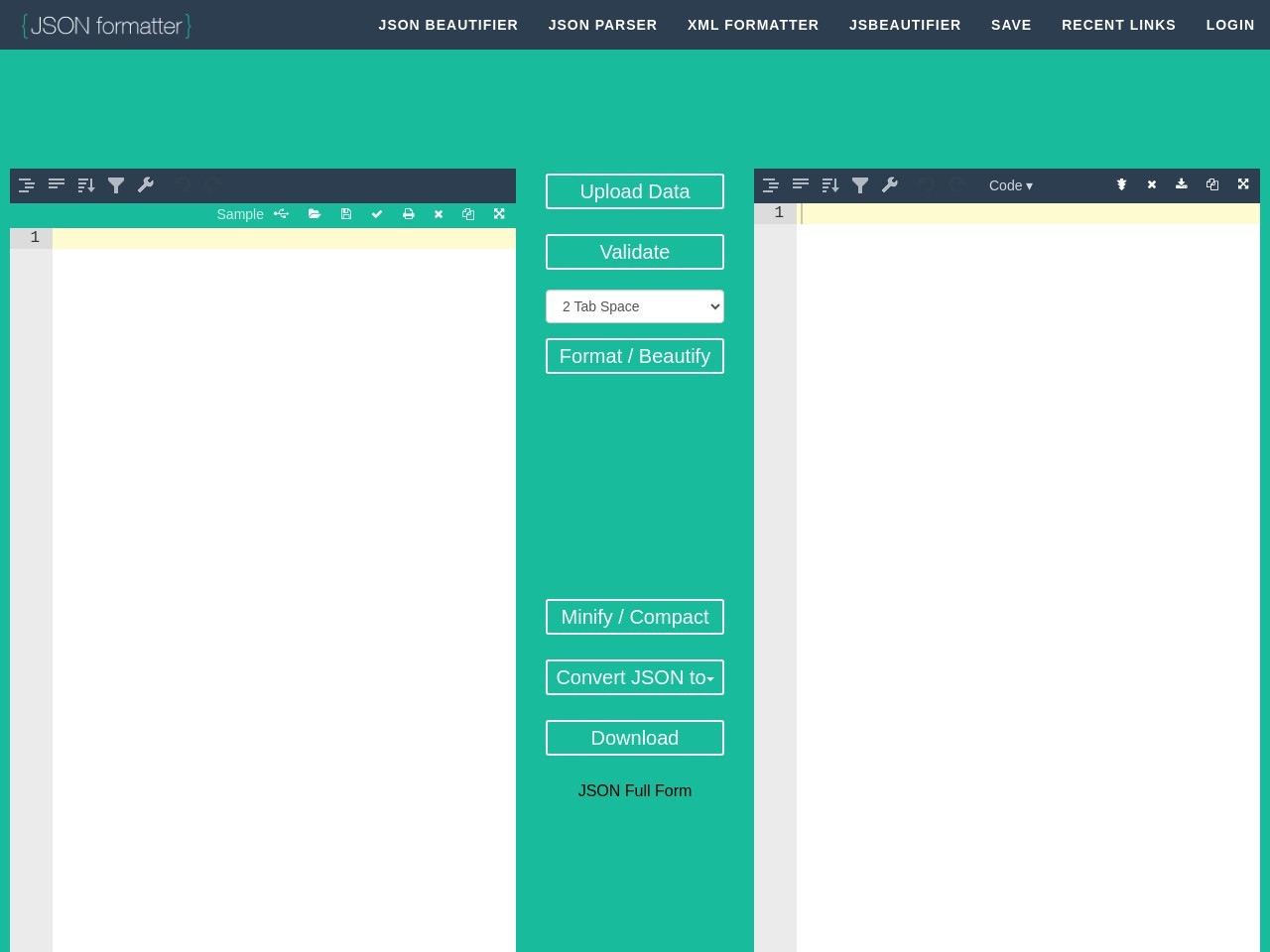Sort contents icon in right editor
The height and width of the screenshot is (952, 1270).
coord(830,185)
